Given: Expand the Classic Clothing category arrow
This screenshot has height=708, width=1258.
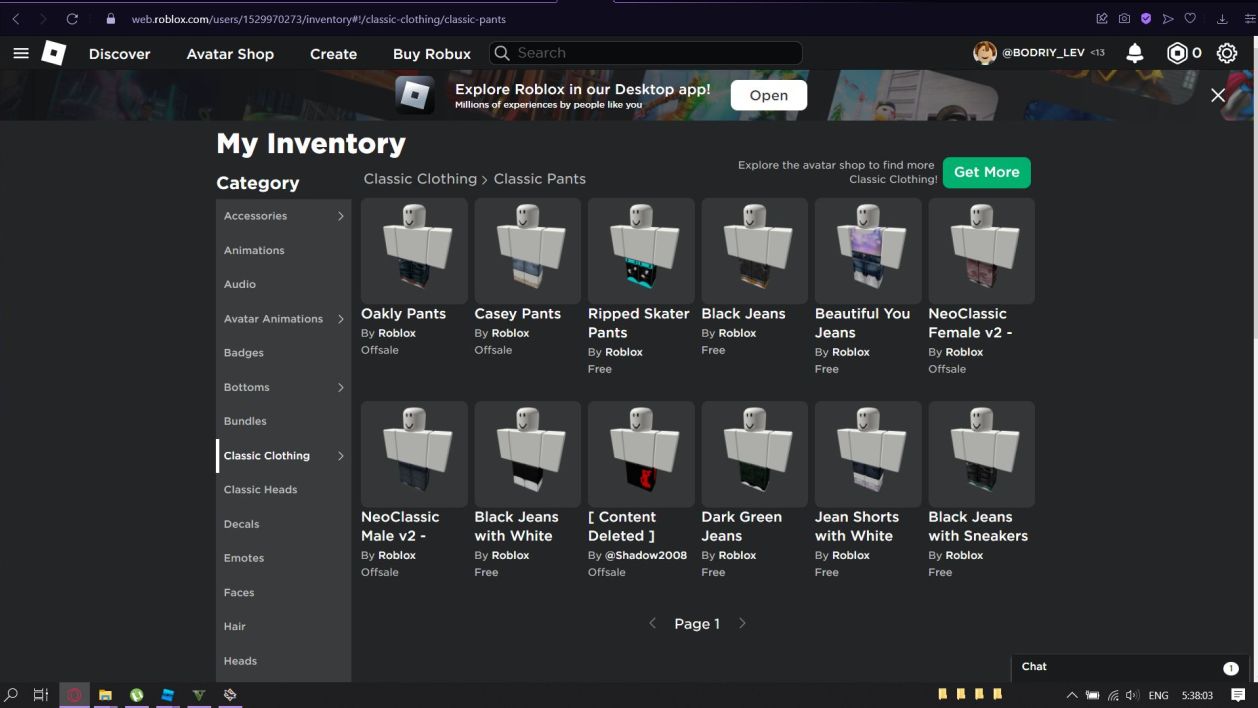Looking at the screenshot, I should 340,456.
